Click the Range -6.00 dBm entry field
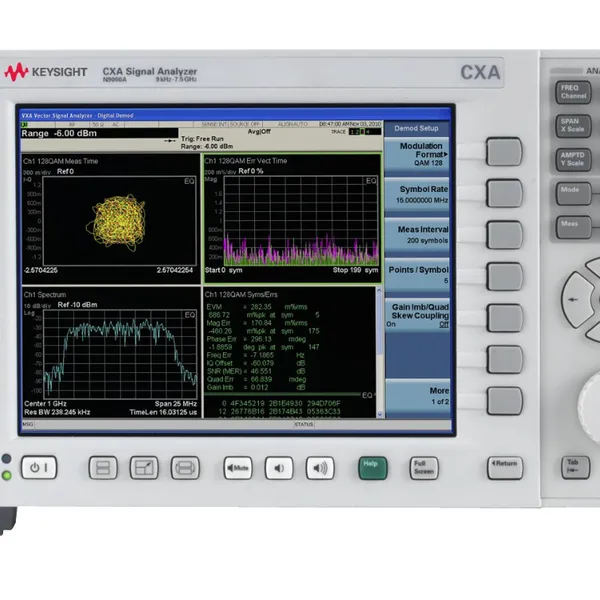The image size is (600, 600). (x=99, y=133)
